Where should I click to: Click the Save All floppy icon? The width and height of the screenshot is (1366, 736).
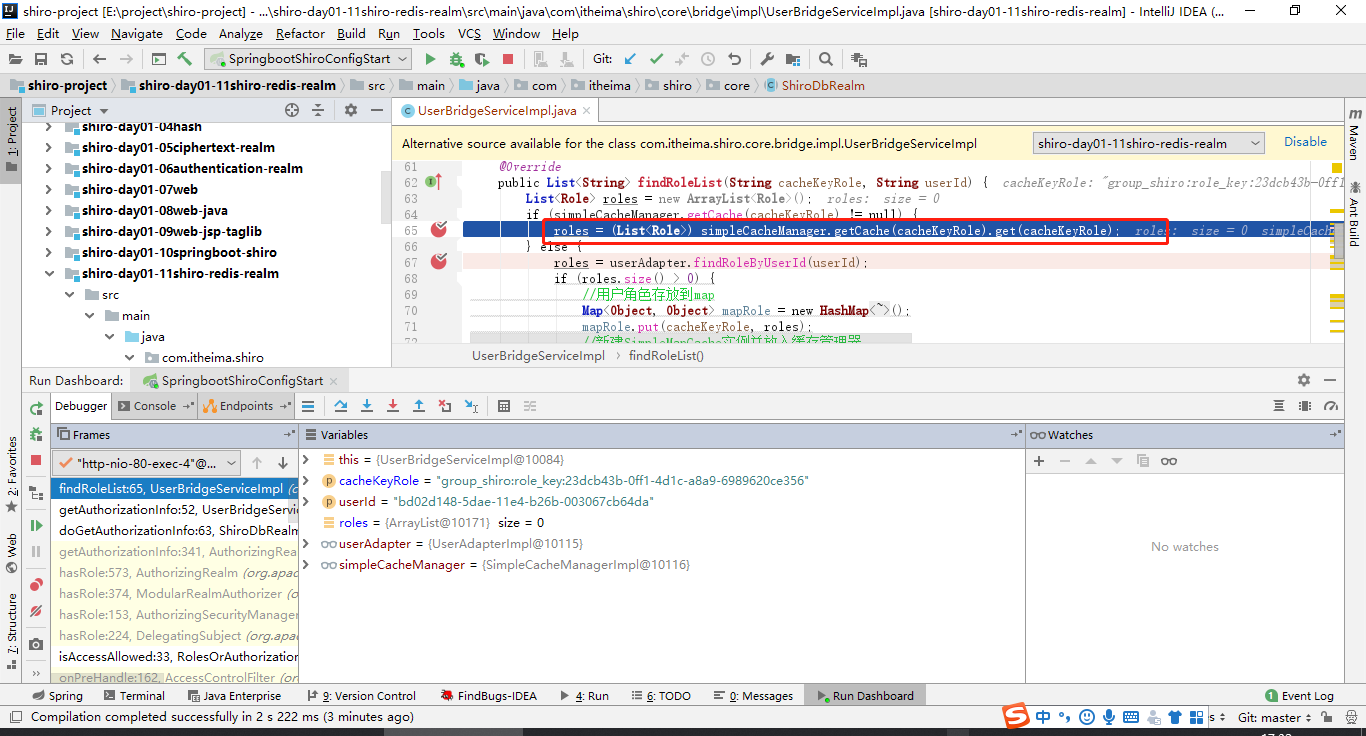[41, 59]
